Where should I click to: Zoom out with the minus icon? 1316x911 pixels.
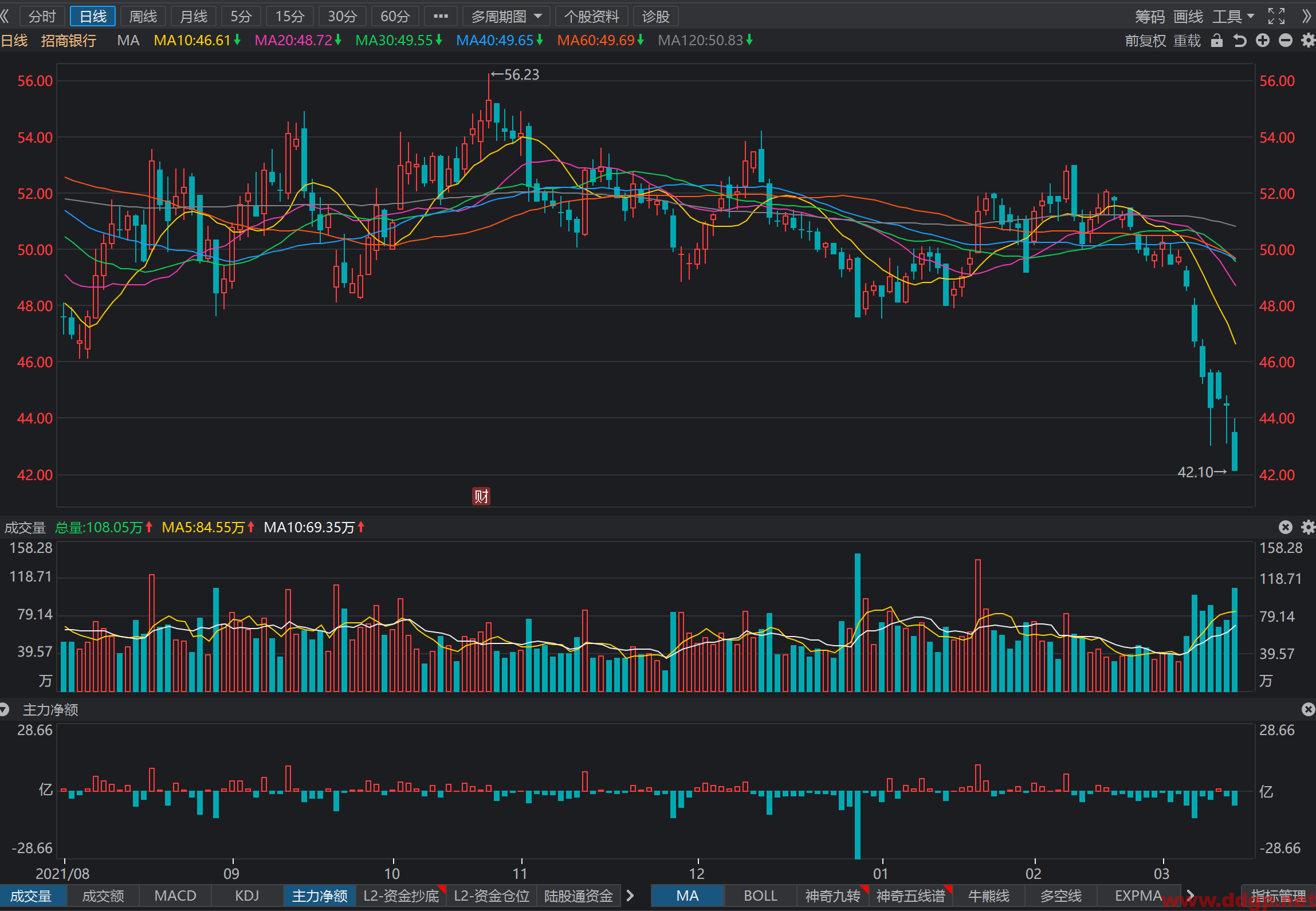[1286, 40]
